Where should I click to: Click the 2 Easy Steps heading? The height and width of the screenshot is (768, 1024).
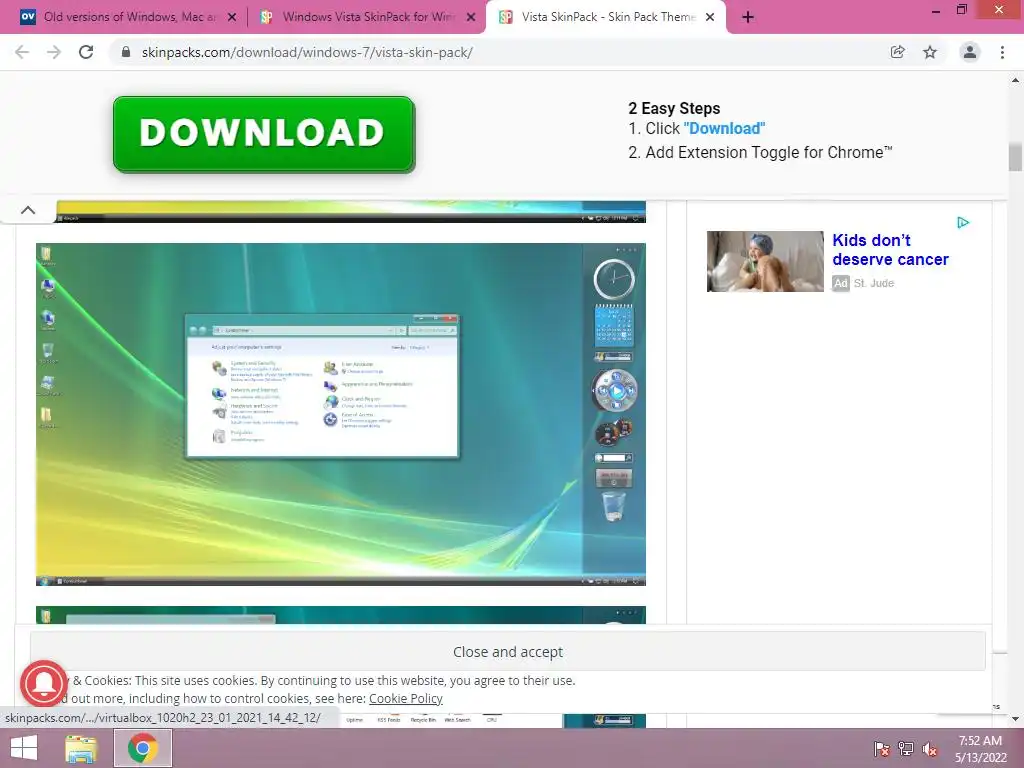(x=674, y=108)
